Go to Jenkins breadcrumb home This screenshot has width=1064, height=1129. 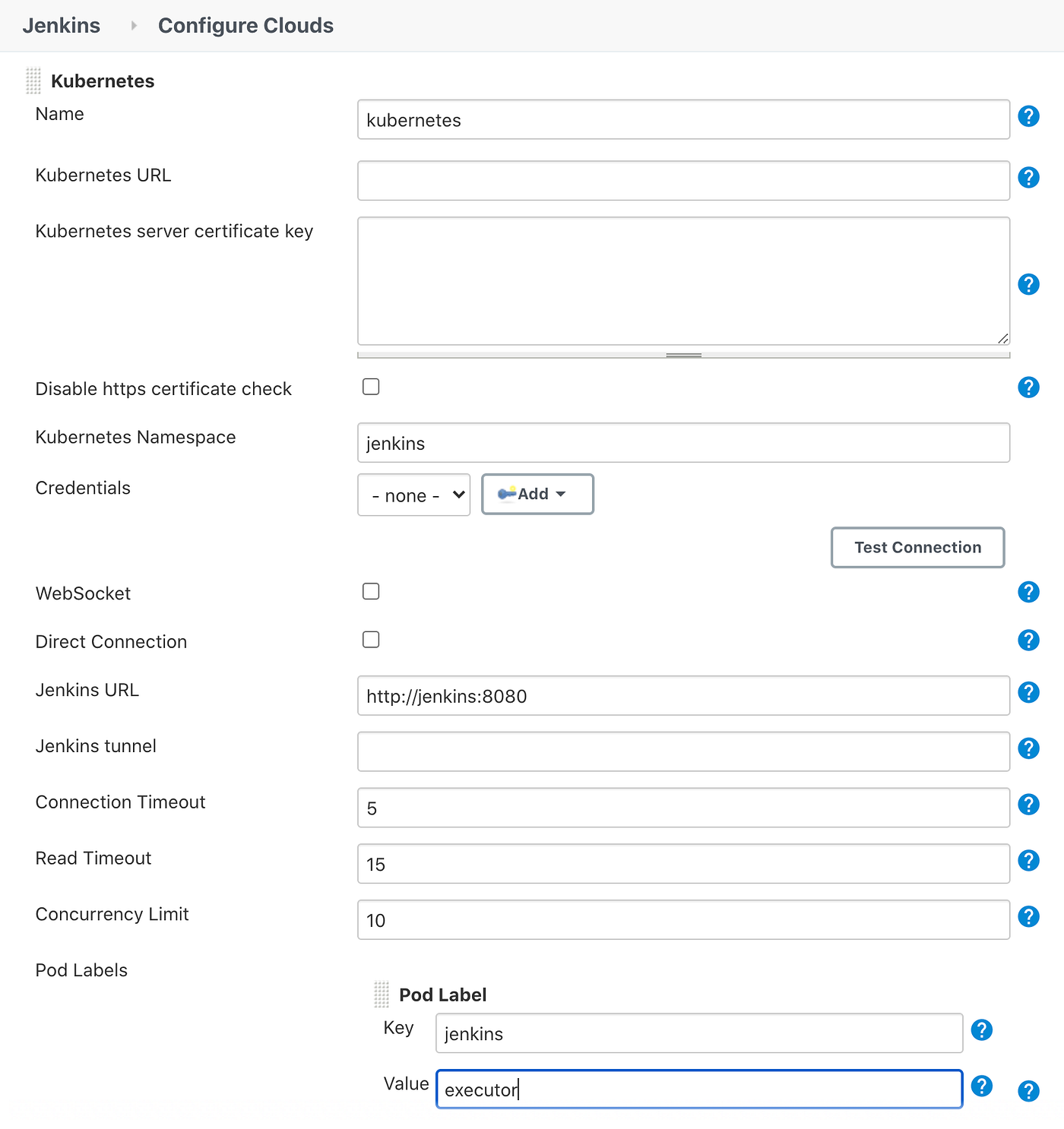[62, 26]
